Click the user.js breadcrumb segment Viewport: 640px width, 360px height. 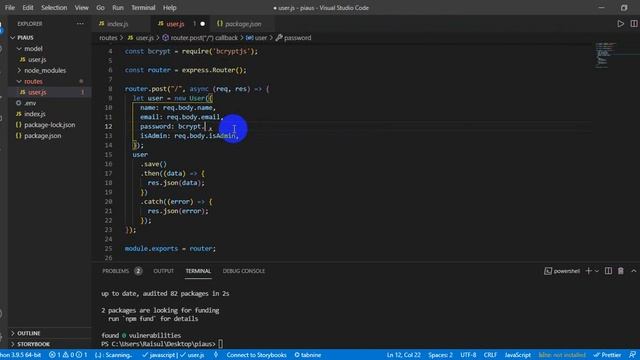(141, 38)
